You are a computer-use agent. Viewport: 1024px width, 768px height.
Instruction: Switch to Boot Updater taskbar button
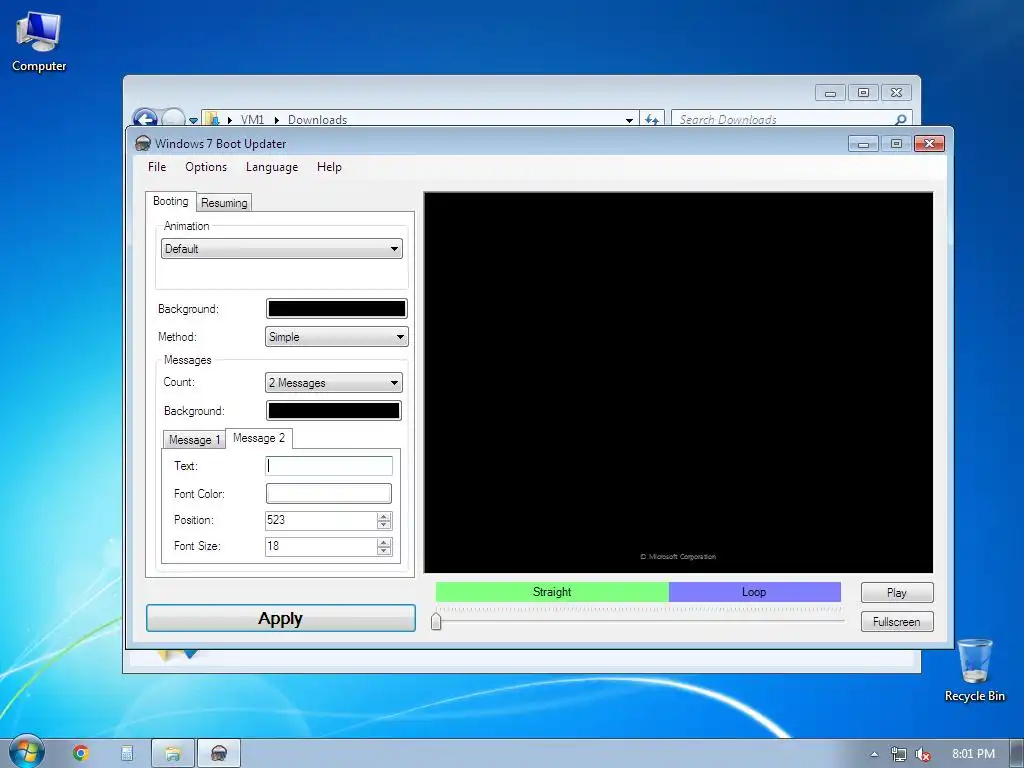tap(219, 753)
